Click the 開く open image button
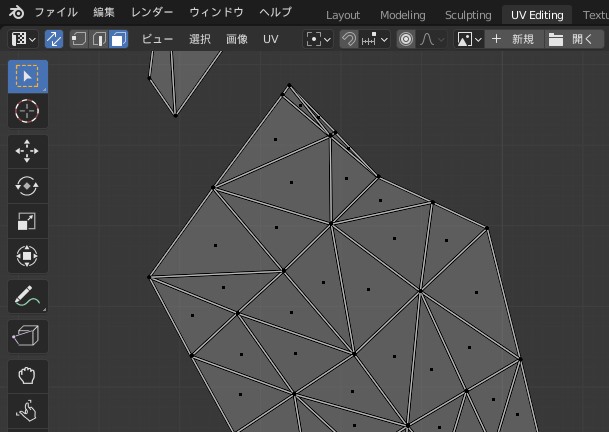The image size is (609, 432). (574, 39)
